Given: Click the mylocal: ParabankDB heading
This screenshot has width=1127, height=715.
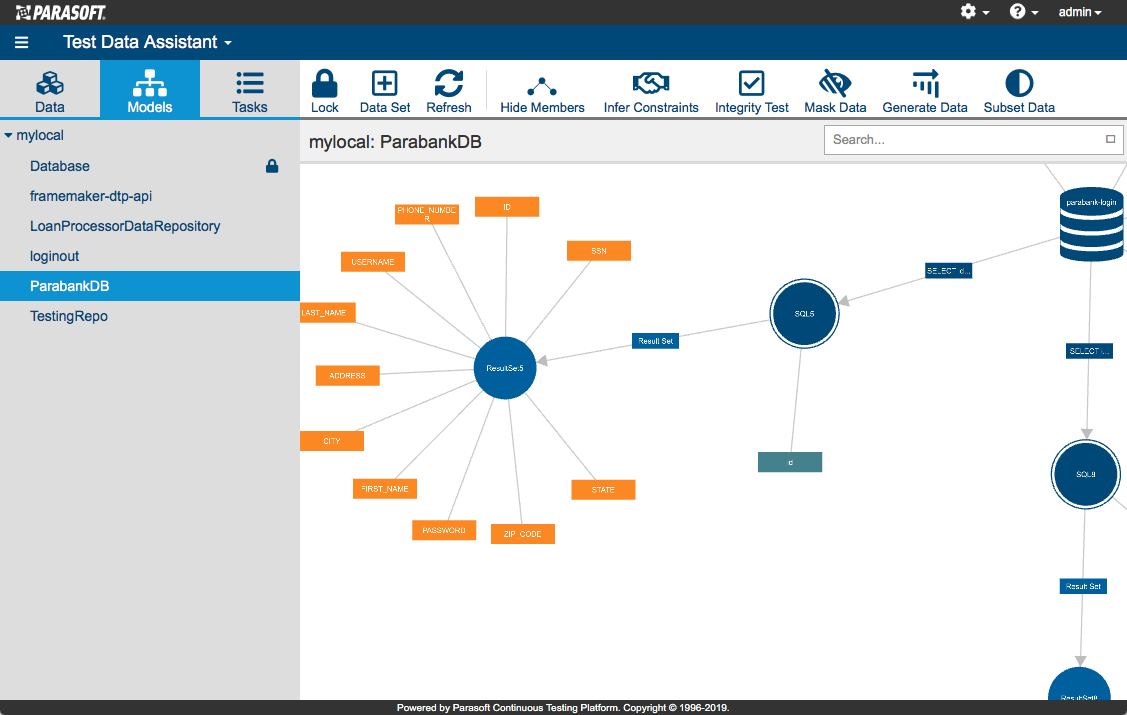Looking at the screenshot, I should (x=395, y=142).
